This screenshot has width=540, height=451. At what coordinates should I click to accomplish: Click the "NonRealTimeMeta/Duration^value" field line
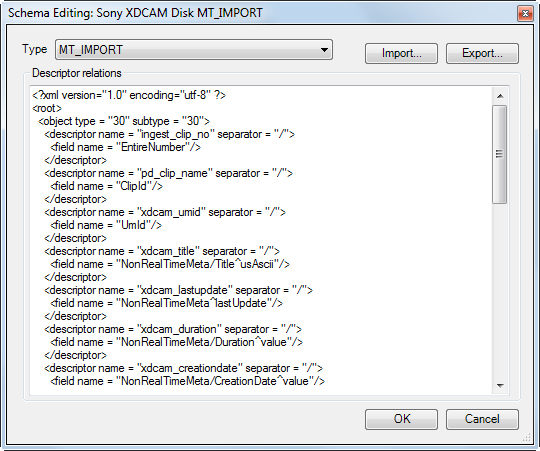(x=176, y=342)
